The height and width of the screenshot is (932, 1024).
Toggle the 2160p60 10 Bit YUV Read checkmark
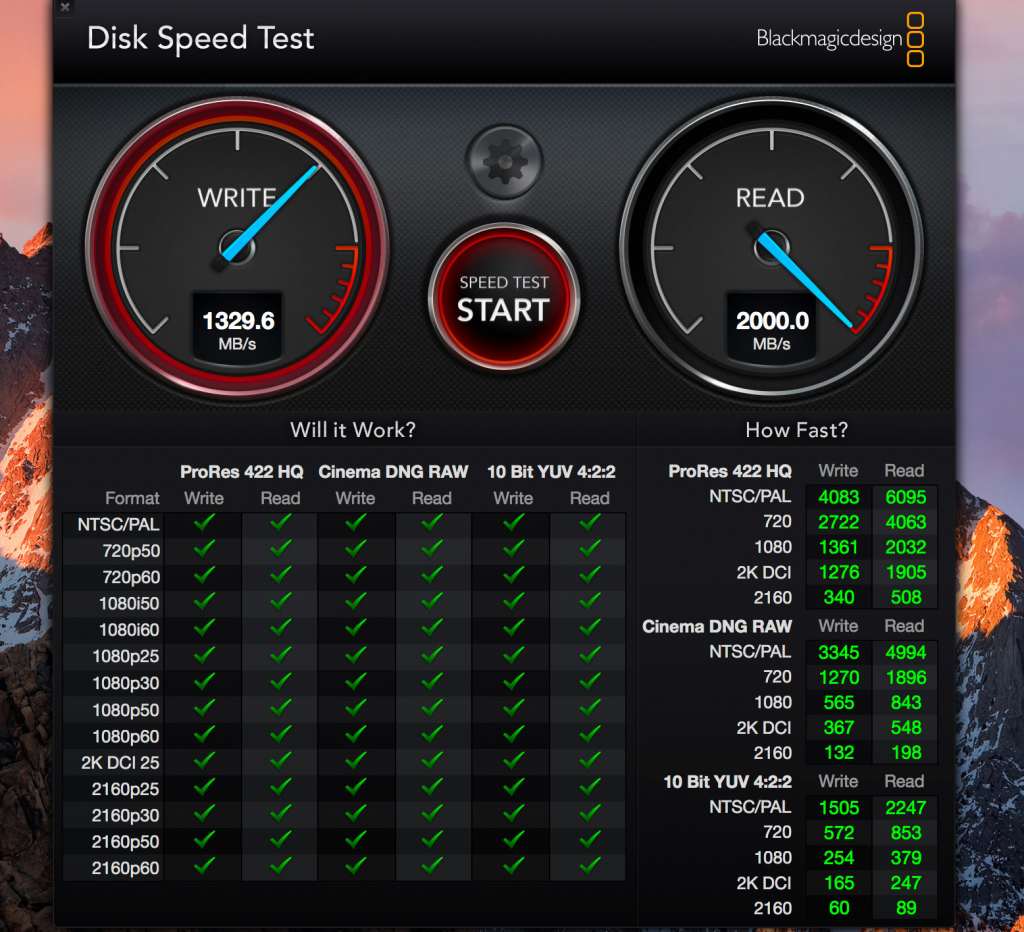(x=589, y=868)
